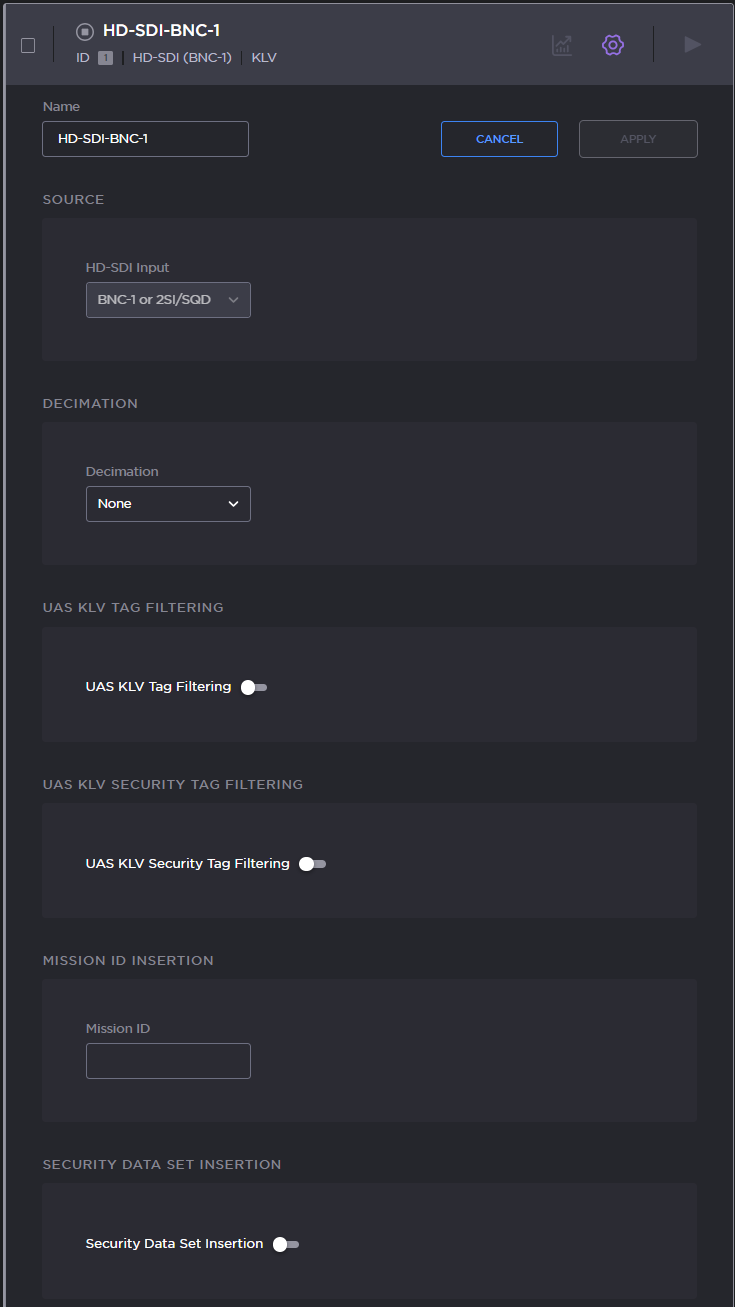This screenshot has width=735, height=1307.
Task: Focus the Name text field
Action: (145, 139)
